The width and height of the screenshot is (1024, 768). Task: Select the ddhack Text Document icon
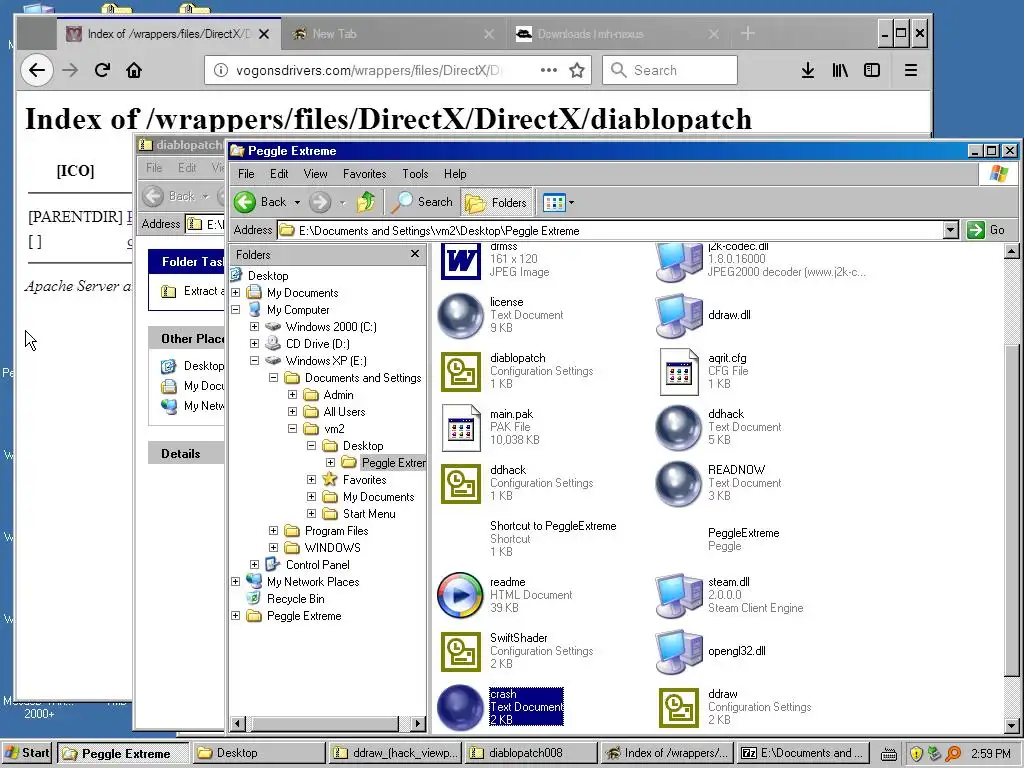click(679, 428)
